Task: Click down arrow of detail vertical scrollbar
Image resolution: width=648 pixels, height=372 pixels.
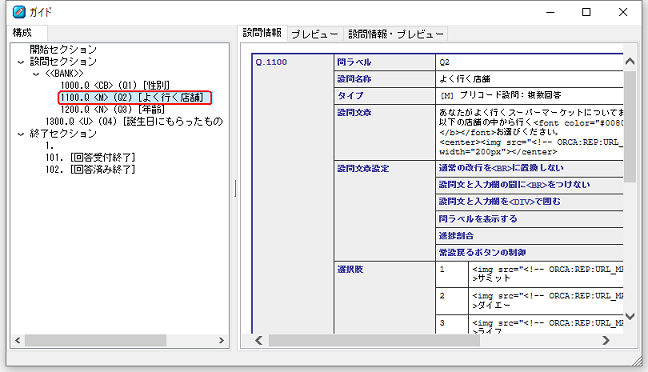Action: pyautogui.click(x=630, y=316)
